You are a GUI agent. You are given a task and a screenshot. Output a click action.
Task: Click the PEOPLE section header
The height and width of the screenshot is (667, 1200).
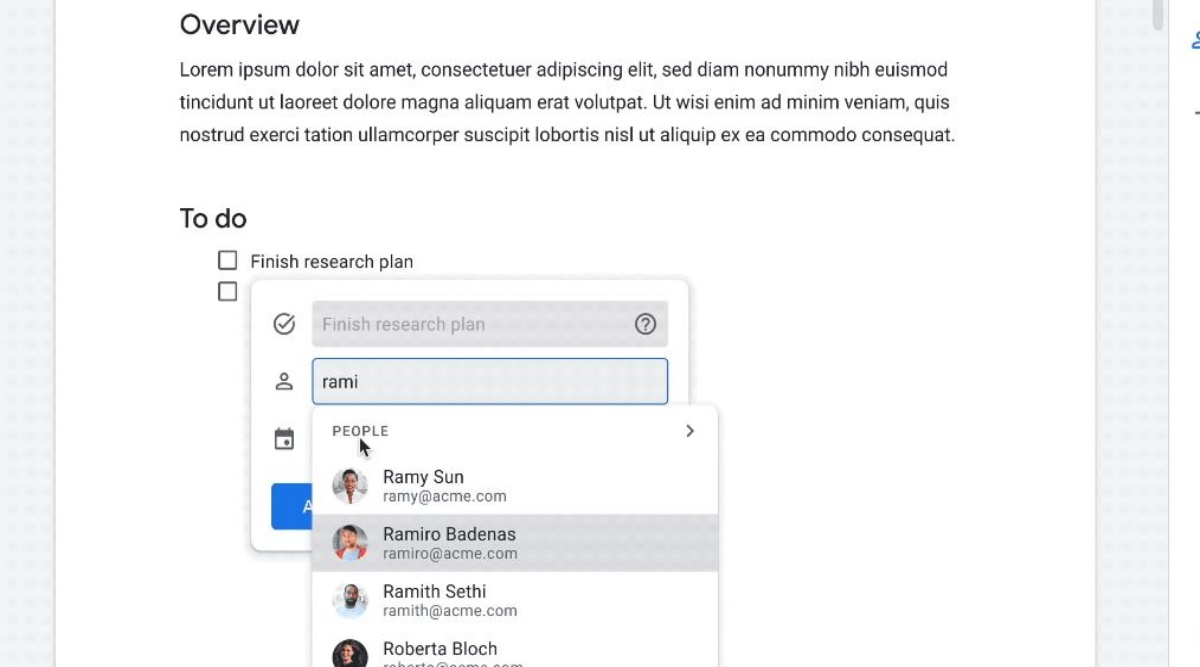(361, 430)
